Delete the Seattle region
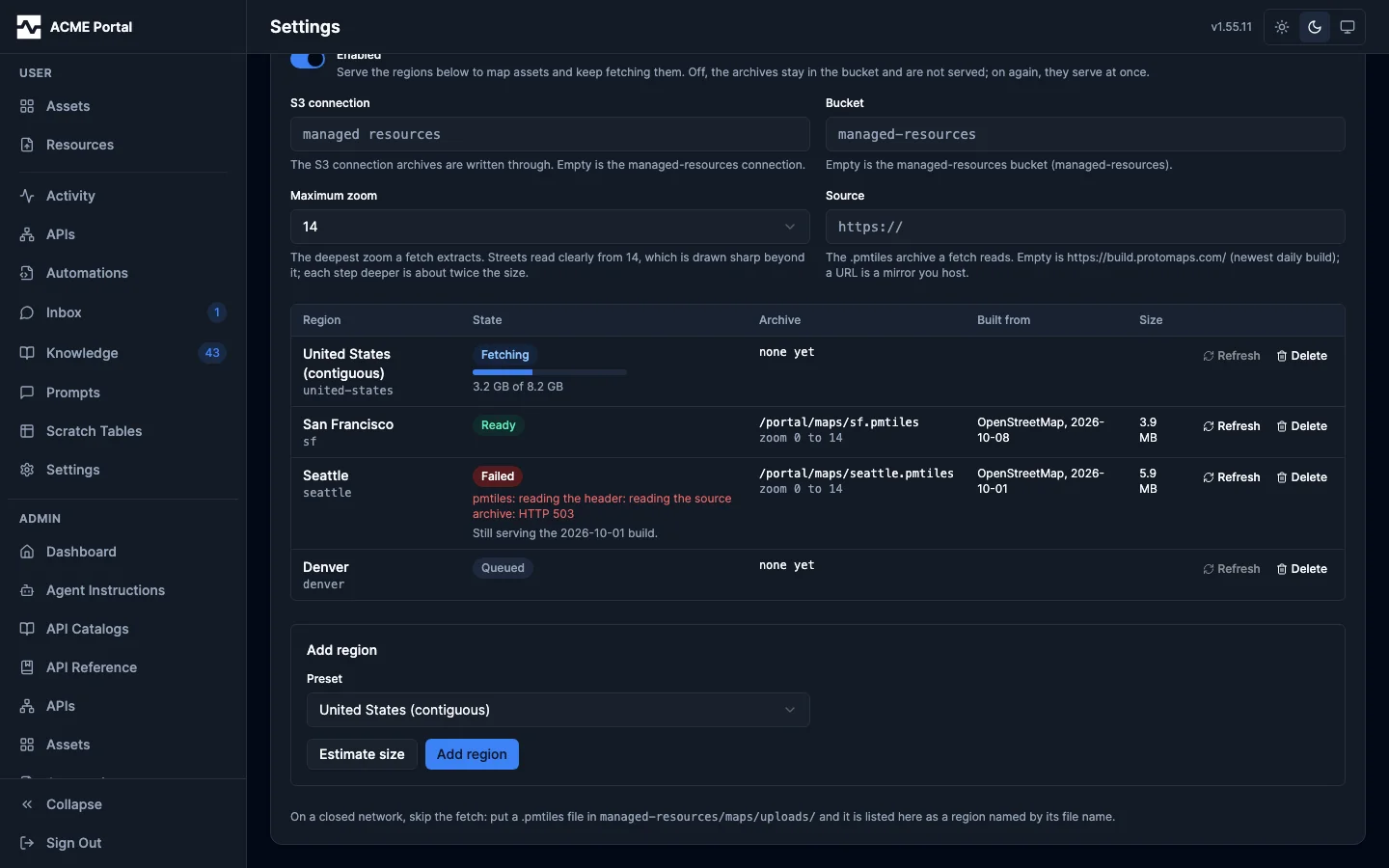This screenshot has height=868, width=1389. pos(1302,477)
